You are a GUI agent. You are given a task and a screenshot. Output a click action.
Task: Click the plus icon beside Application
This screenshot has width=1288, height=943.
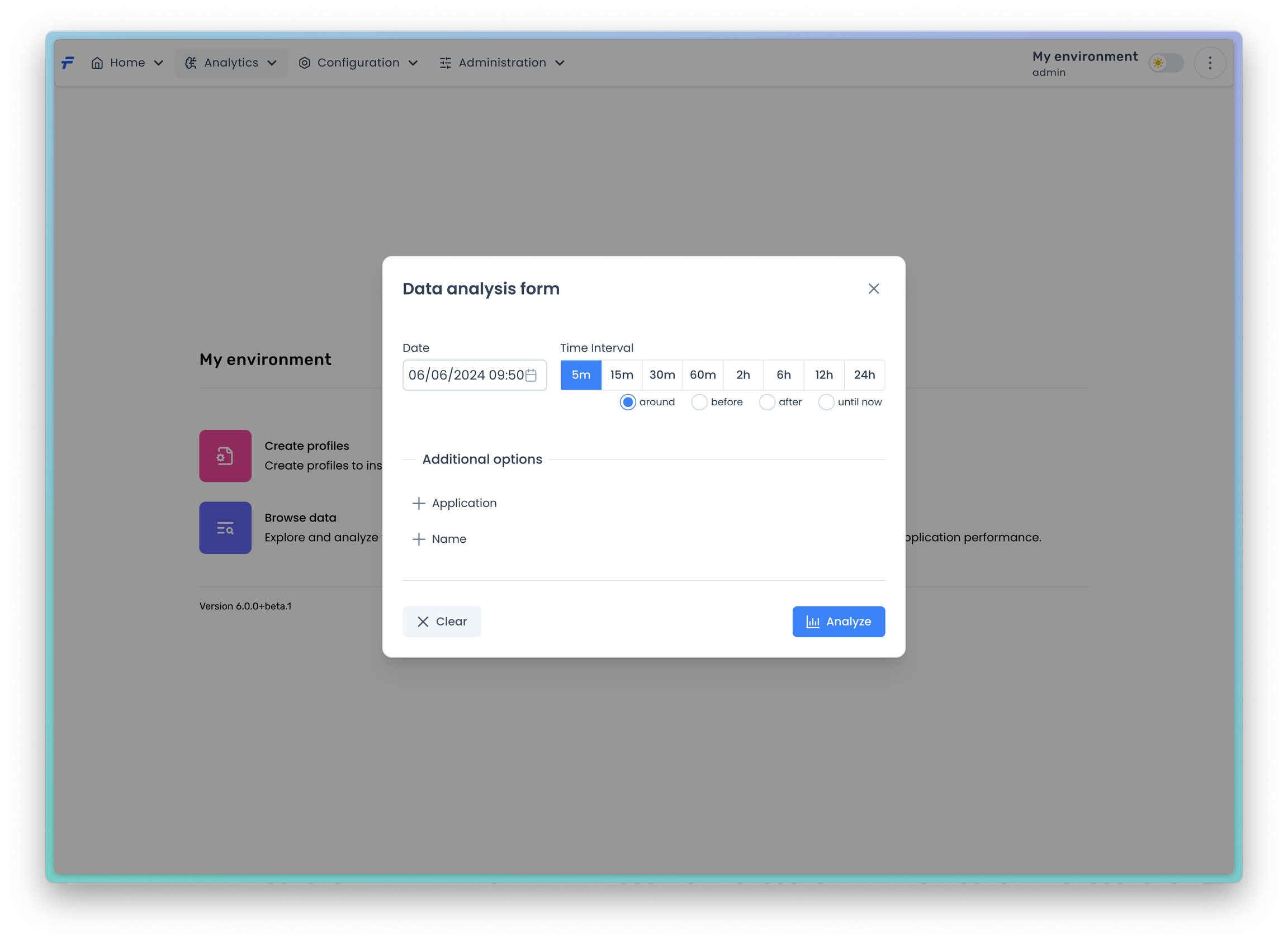tap(419, 503)
